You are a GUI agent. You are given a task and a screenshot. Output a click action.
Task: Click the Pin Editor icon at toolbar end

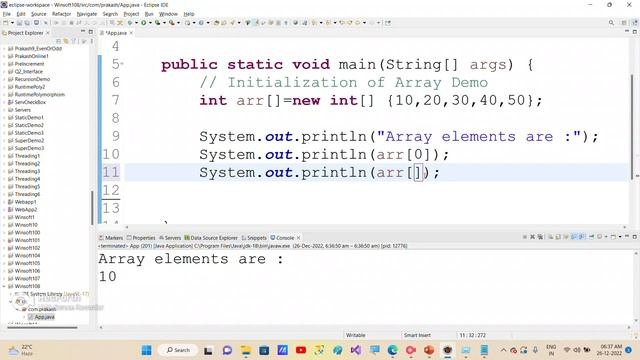point(388,23)
